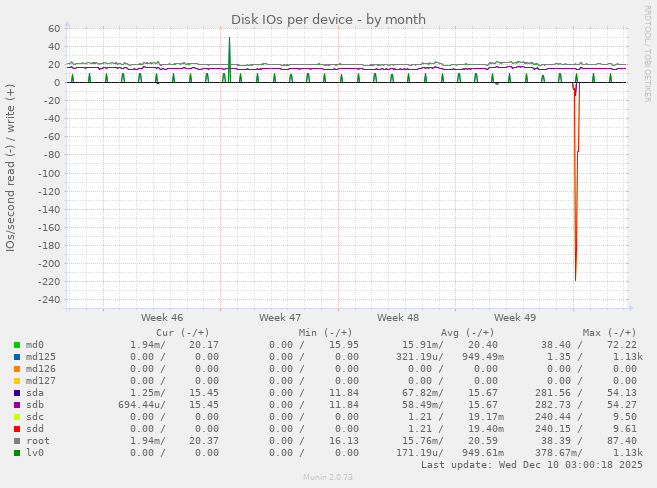The height and width of the screenshot is (488, 657).
Task: Click the md126 orange legend swatch
Action: pyautogui.click(x=17, y=369)
